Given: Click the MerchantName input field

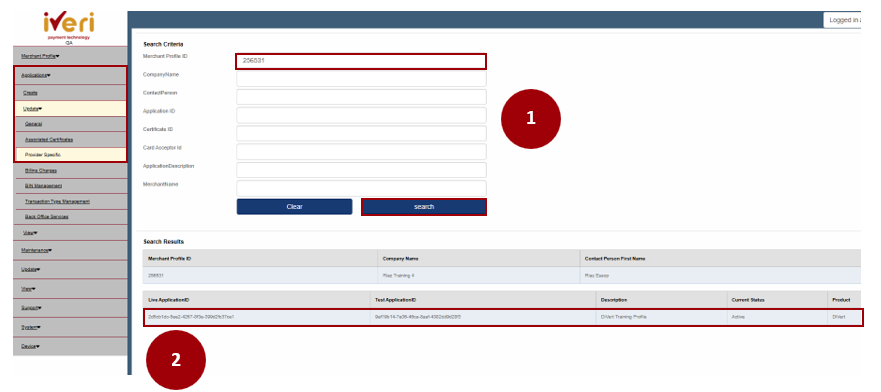Looking at the screenshot, I should (x=361, y=188).
